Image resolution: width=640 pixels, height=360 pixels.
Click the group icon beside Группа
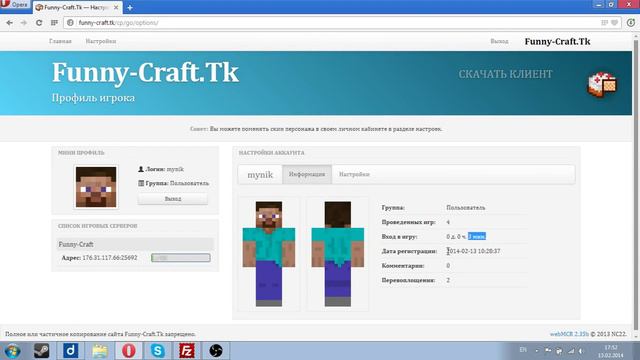[141, 183]
